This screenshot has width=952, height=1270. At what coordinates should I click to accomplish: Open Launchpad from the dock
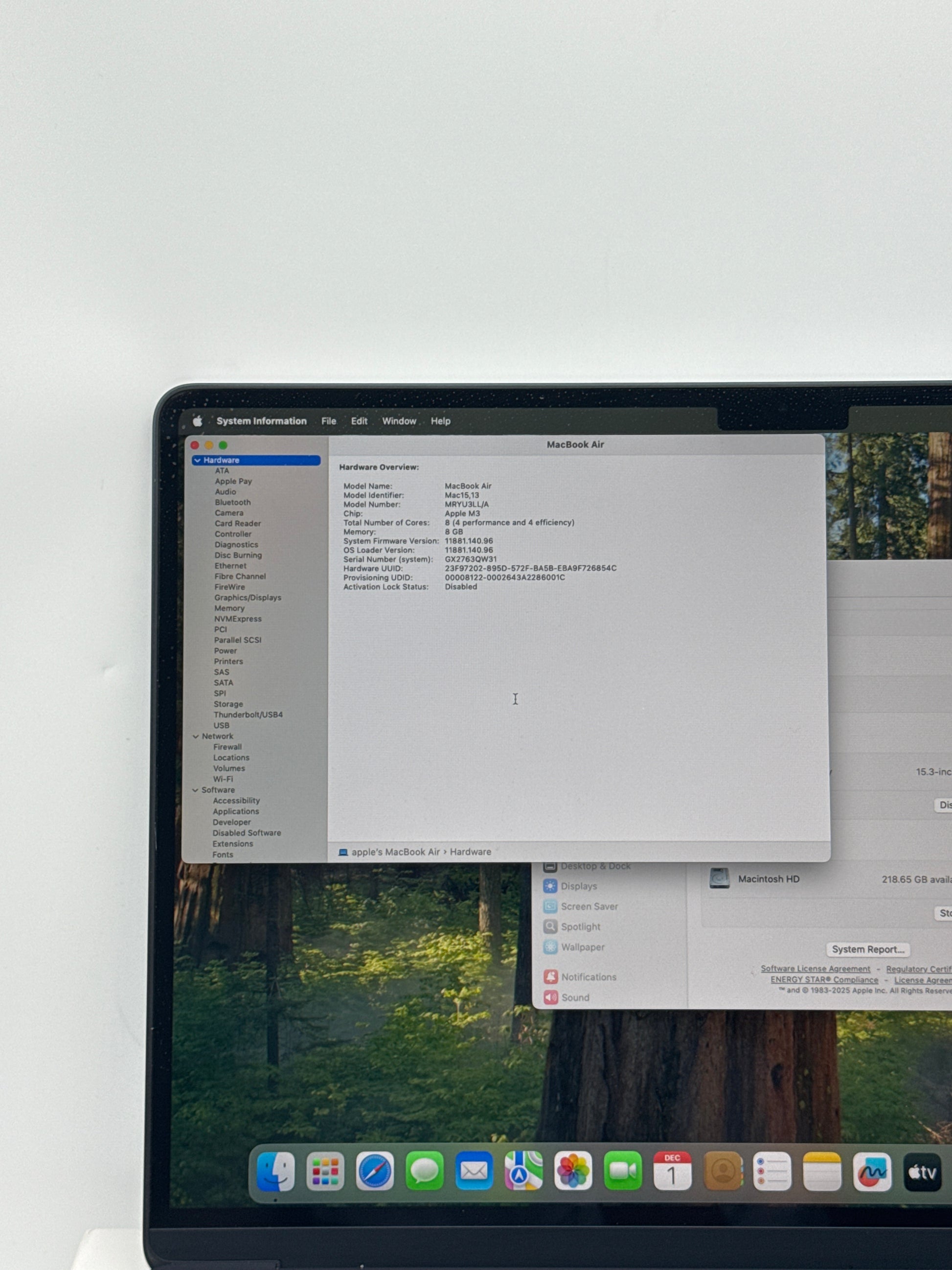coord(325,1171)
